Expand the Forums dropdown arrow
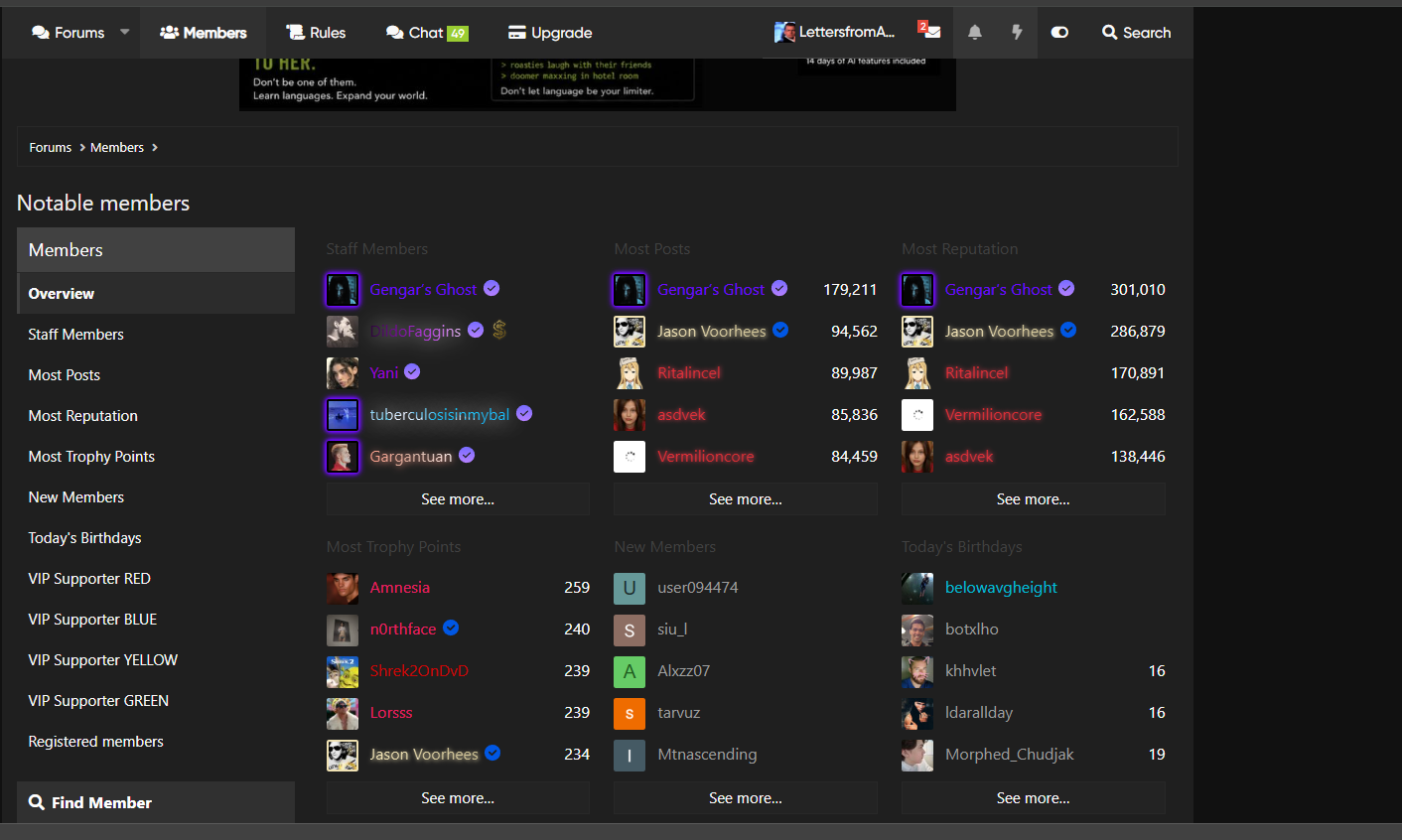The height and width of the screenshot is (840, 1402). point(124,32)
